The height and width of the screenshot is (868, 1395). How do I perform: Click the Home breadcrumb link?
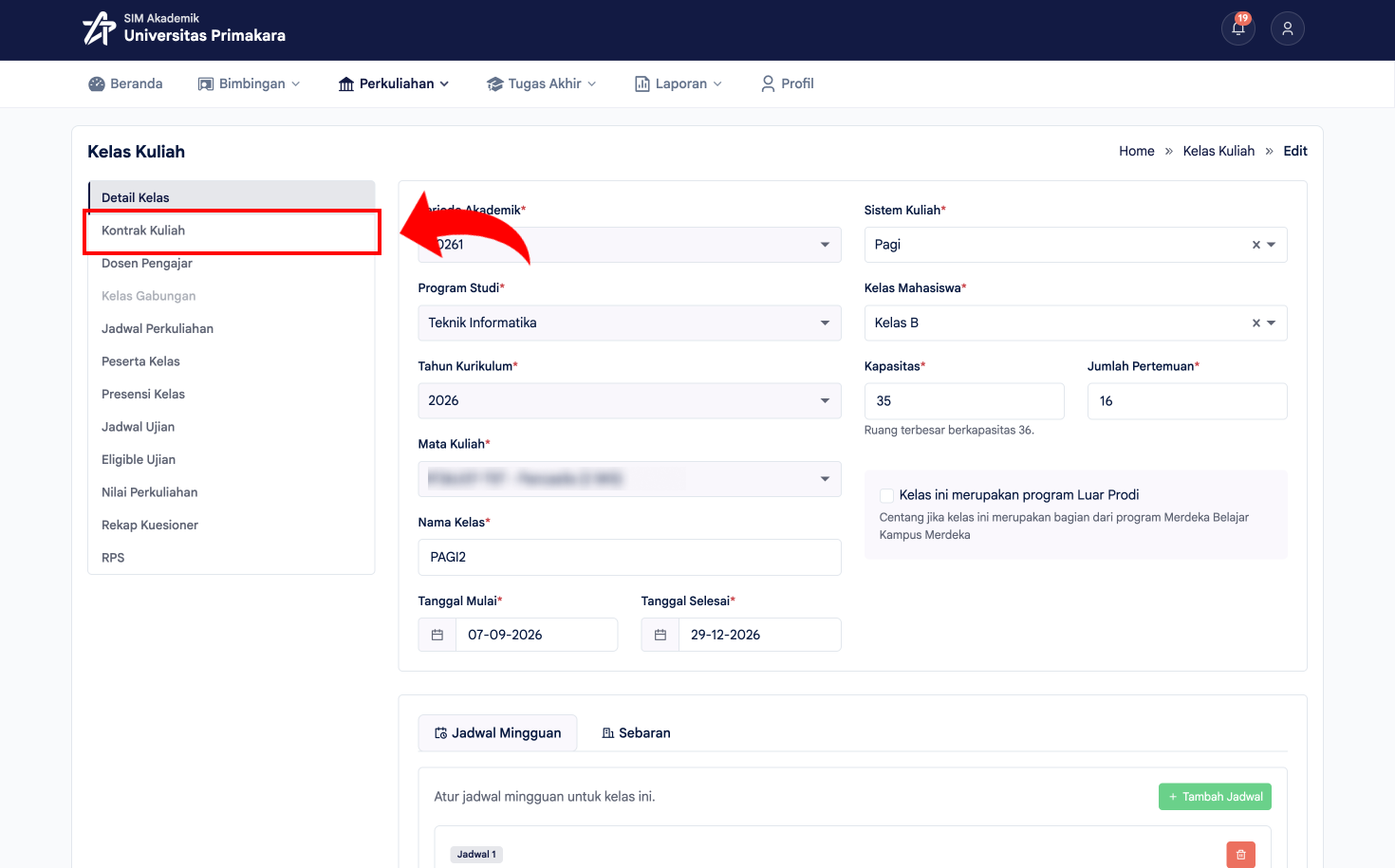1137,151
